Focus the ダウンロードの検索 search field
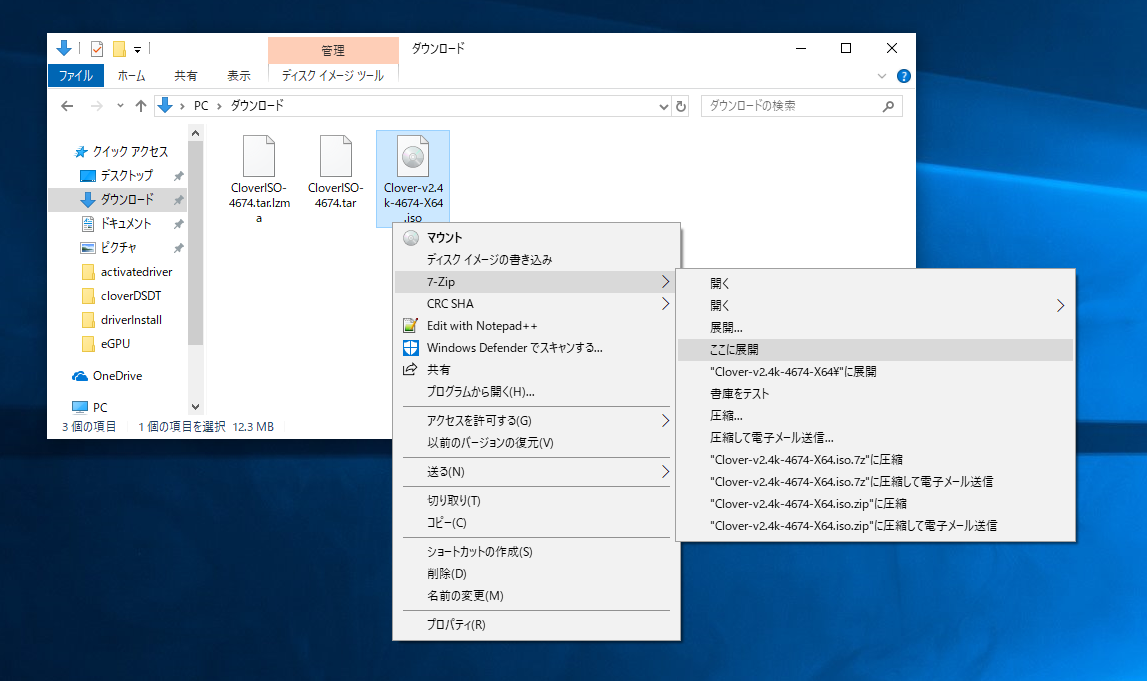This screenshot has height=681, width=1147. tap(802, 106)
